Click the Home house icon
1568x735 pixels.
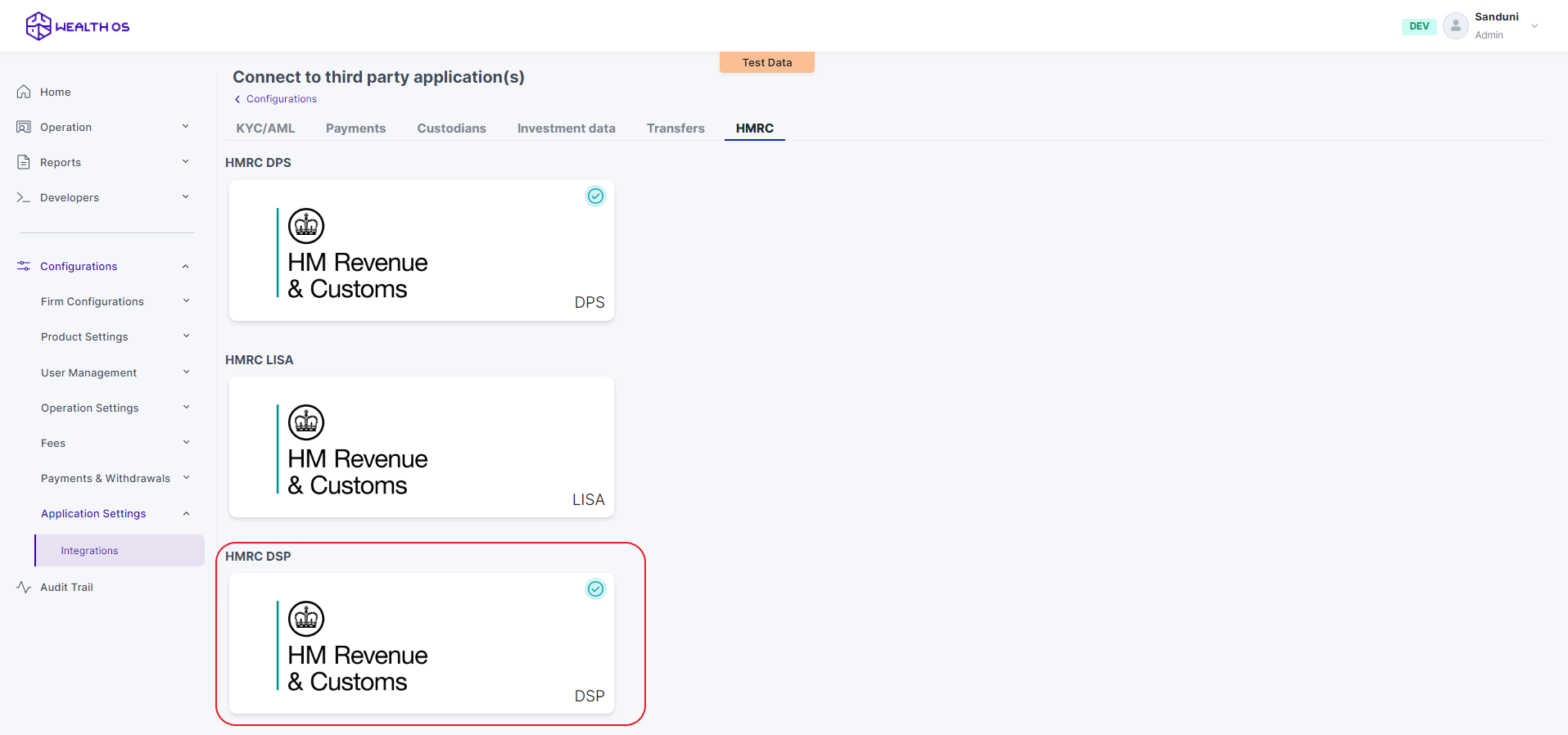coord(24,92)
